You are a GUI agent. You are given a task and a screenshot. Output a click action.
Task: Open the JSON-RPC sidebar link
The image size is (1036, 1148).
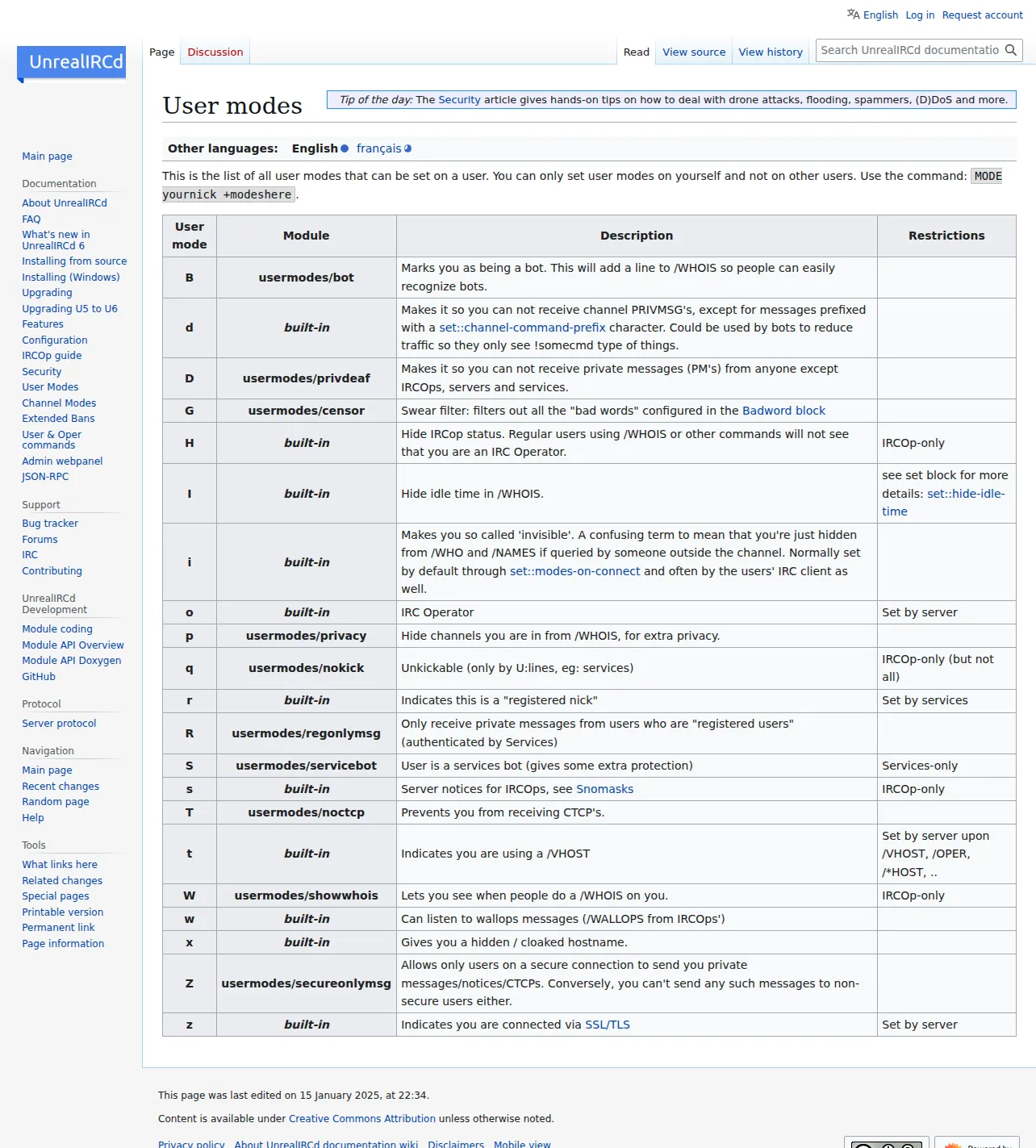coord(45,477)
